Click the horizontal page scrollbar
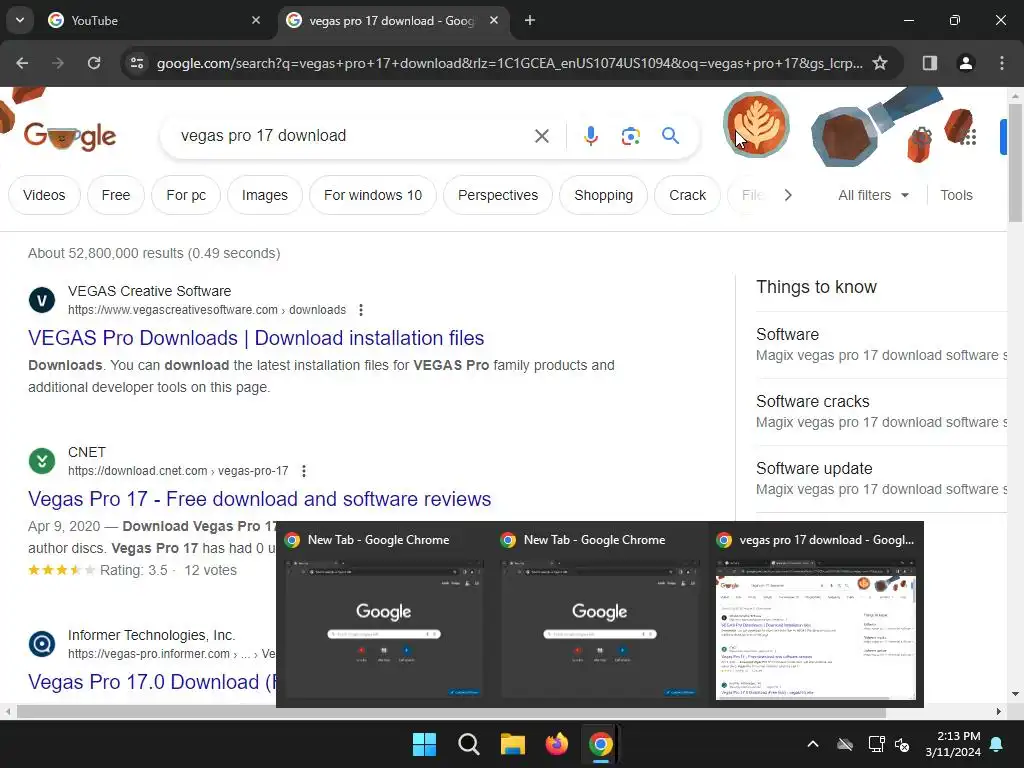This screenshot has height=768, width=1024. tap(451, 712)
